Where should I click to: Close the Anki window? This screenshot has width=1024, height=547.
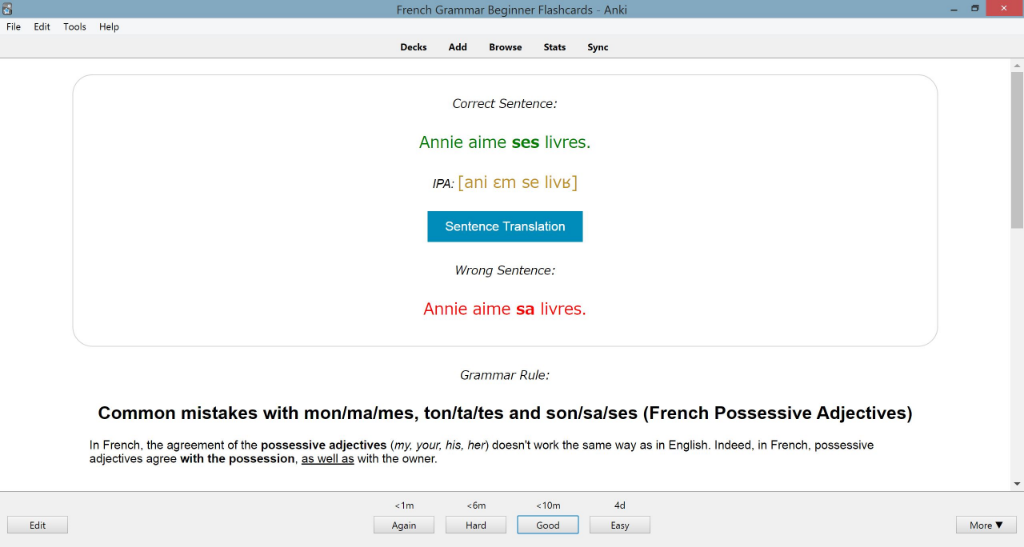1004,8
